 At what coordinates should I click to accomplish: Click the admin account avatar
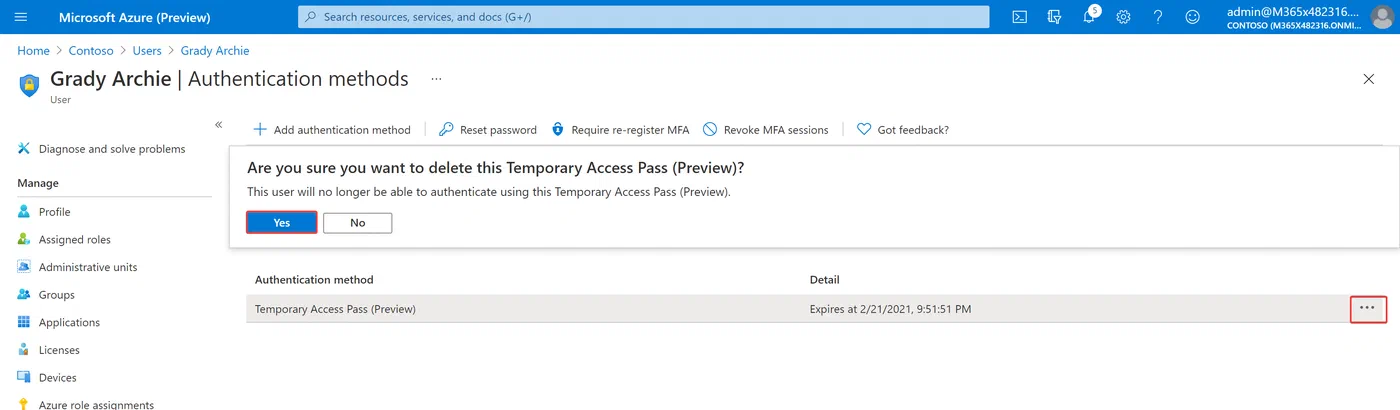(x=1381, y=17)
